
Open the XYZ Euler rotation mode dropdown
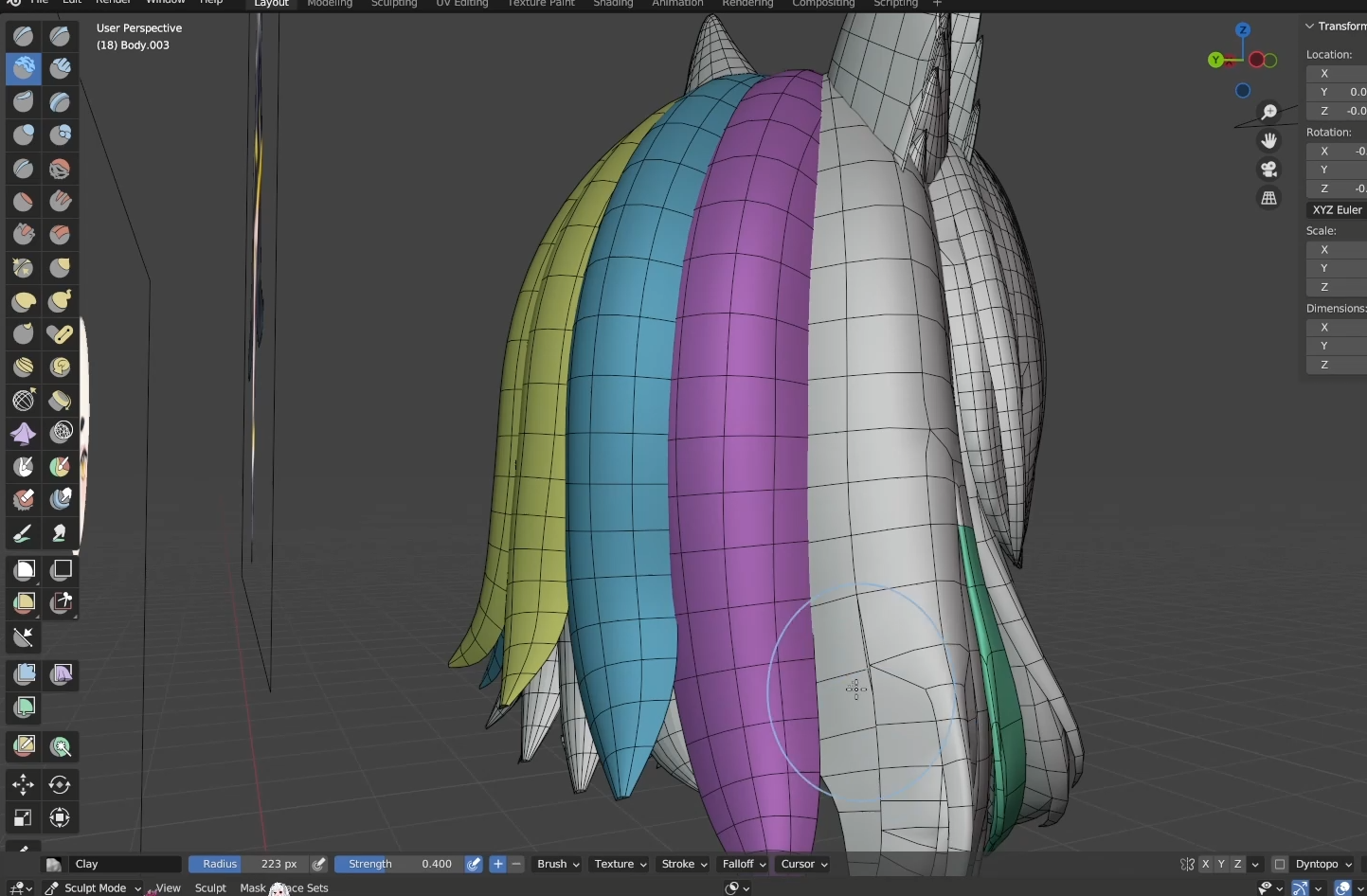pos(1337,210)
